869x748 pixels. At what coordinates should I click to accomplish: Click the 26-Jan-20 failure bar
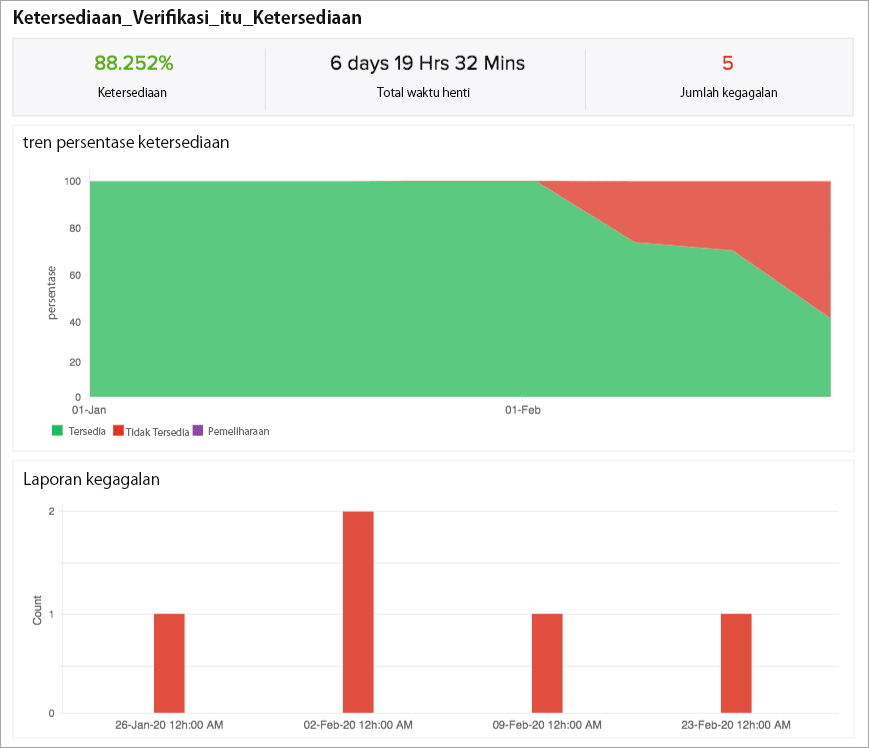pyautogui.click(x=169, y=663)
